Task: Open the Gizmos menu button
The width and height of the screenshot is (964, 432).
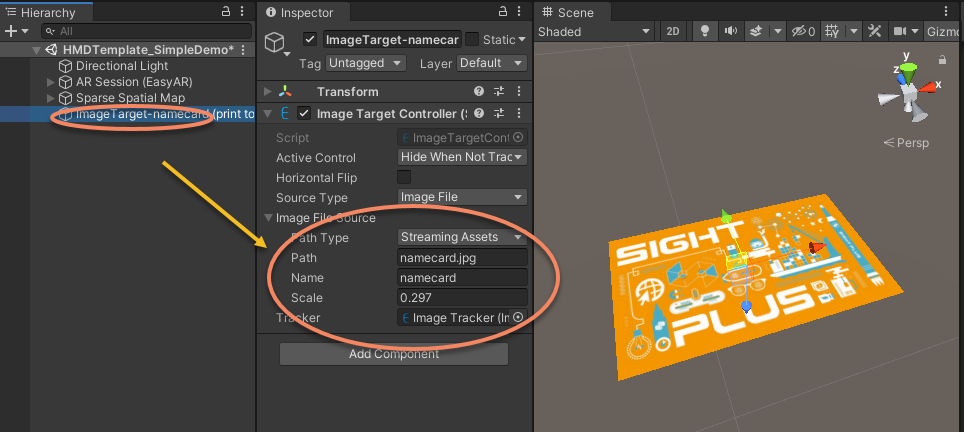Action: tap(944, 31)
